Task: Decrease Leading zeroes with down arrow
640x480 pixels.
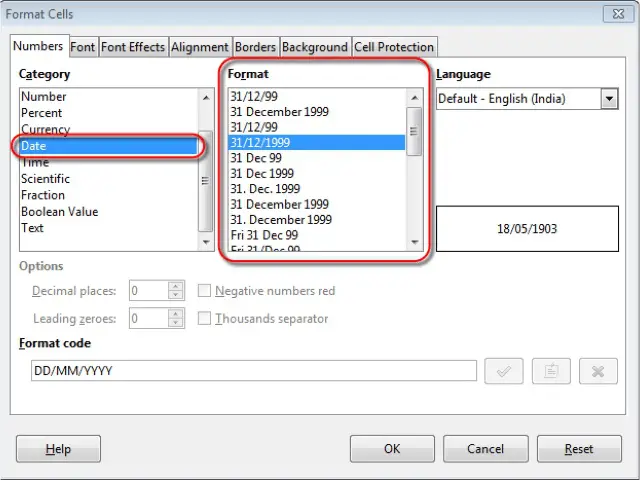Action: pos(176,323)
